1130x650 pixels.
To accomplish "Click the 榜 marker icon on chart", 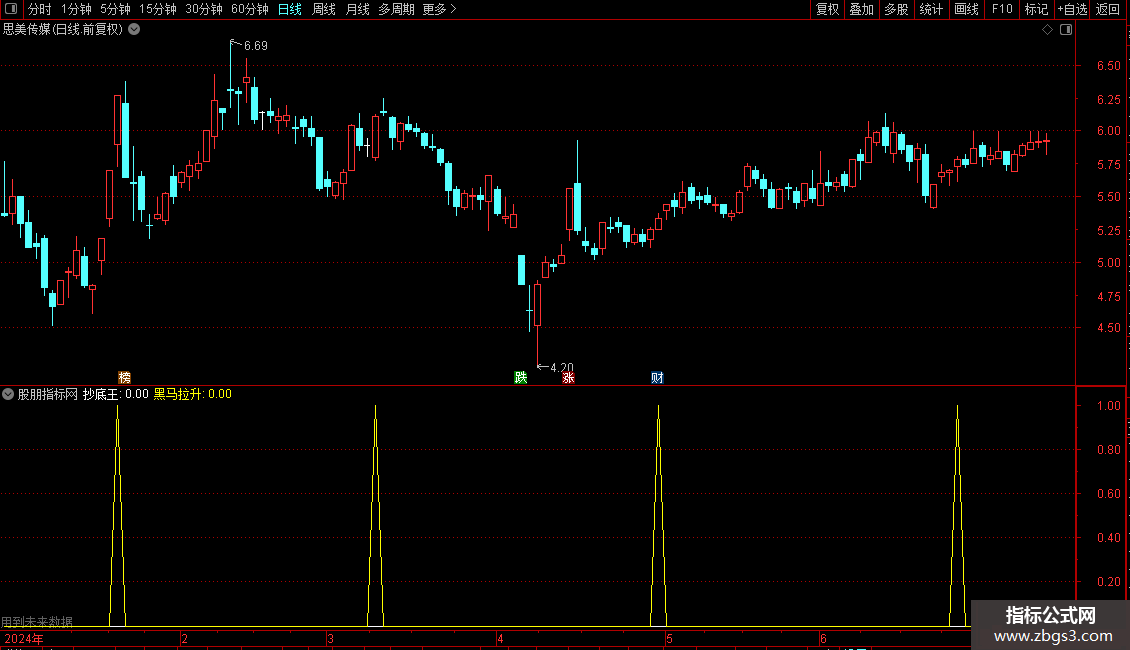I will click(125, 378).
